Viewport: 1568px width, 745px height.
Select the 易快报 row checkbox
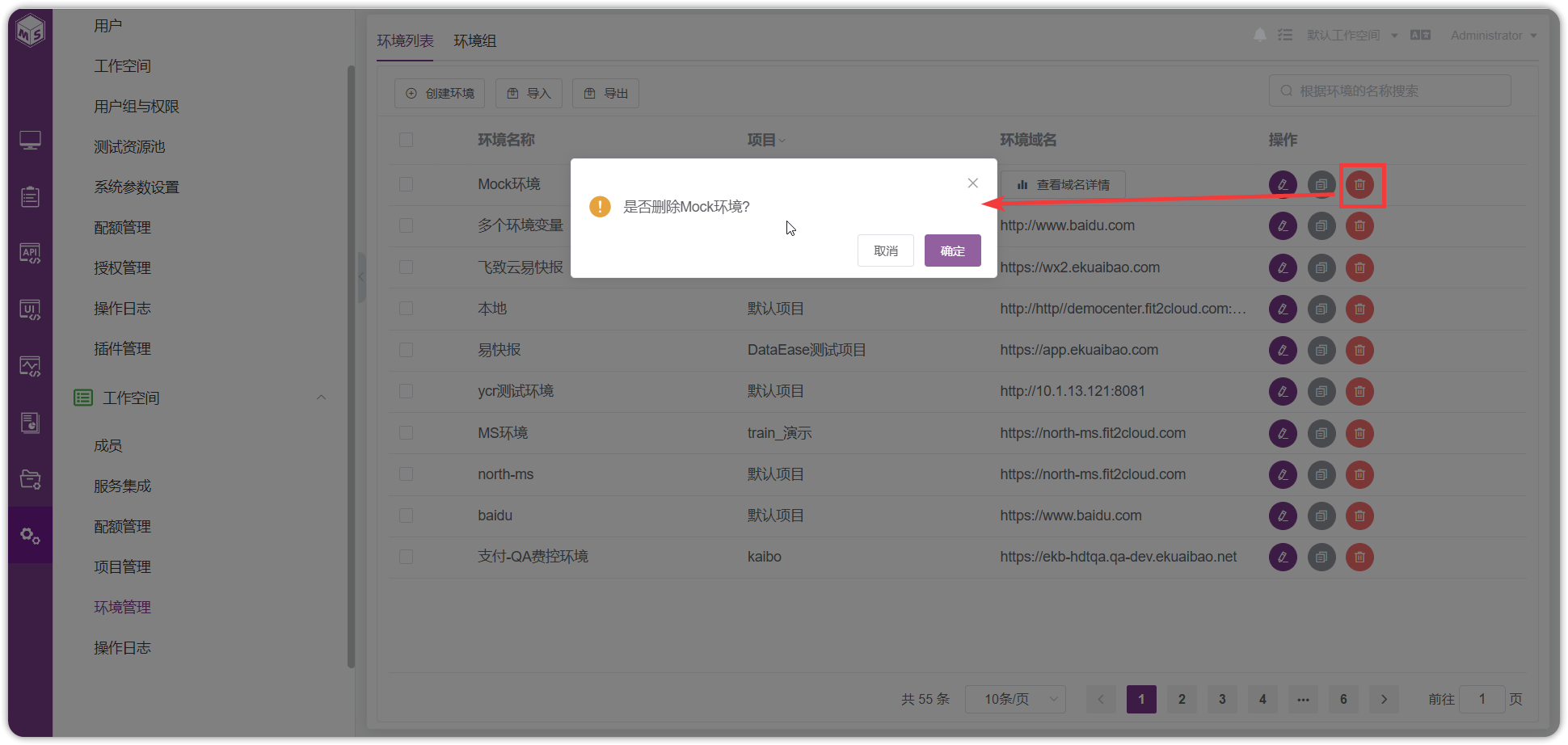(406, 350)
